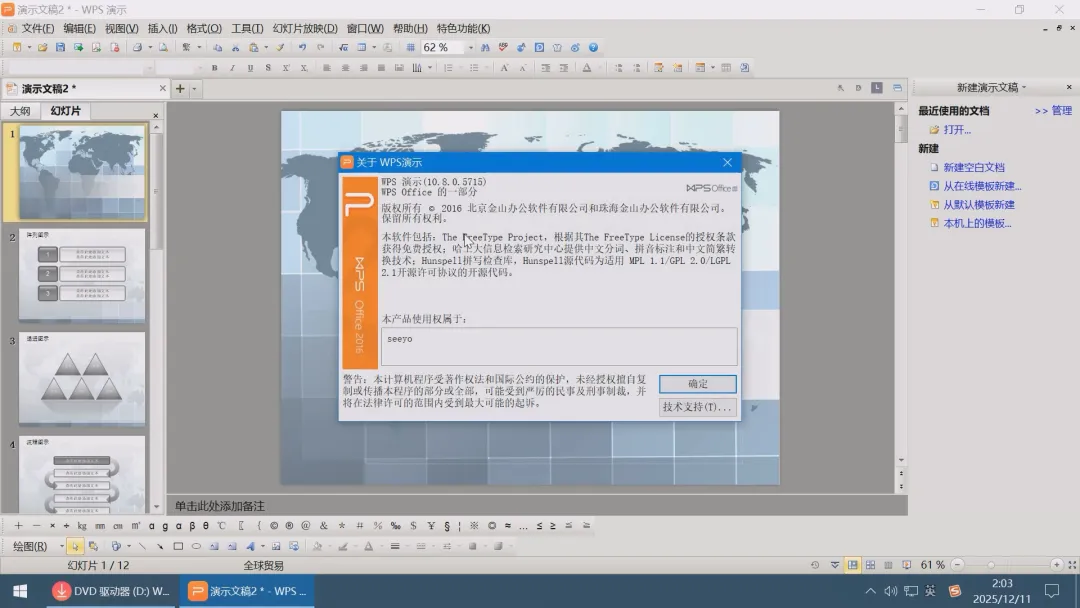Insert the Yen ¥ symbol
Screen dimensions: 1080x608
pos(431,525)
